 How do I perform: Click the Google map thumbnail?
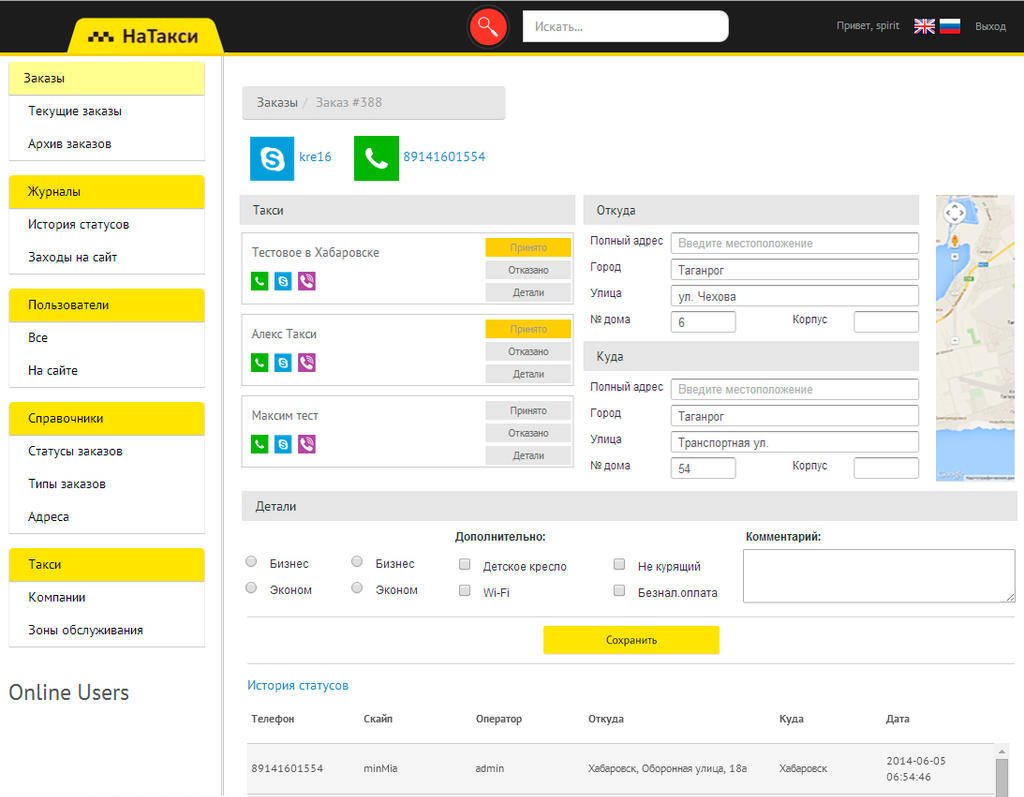[975, 338]
